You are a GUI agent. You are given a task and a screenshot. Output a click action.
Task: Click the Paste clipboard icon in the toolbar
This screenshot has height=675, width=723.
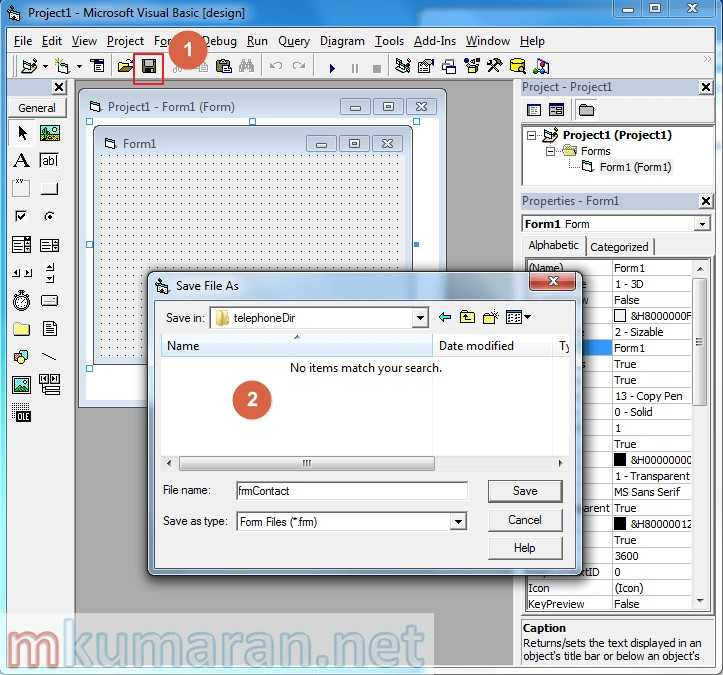point(224,67)
